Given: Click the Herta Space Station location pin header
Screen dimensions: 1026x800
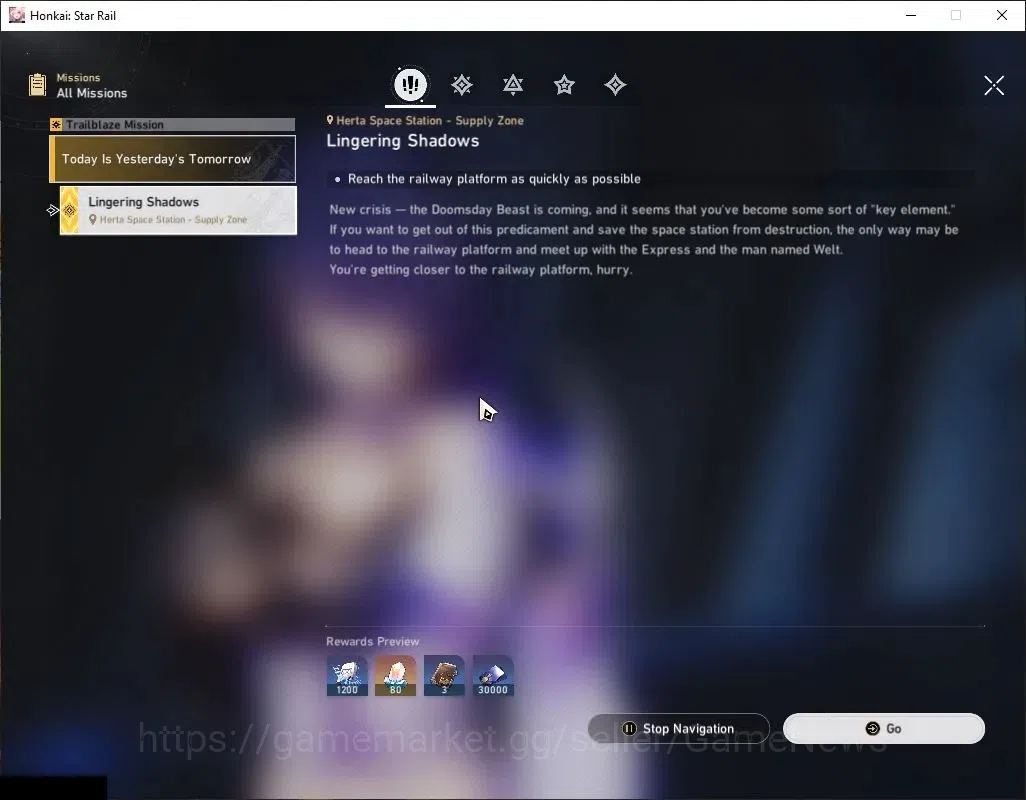Looking at the screenshot, I should point(330,120).
